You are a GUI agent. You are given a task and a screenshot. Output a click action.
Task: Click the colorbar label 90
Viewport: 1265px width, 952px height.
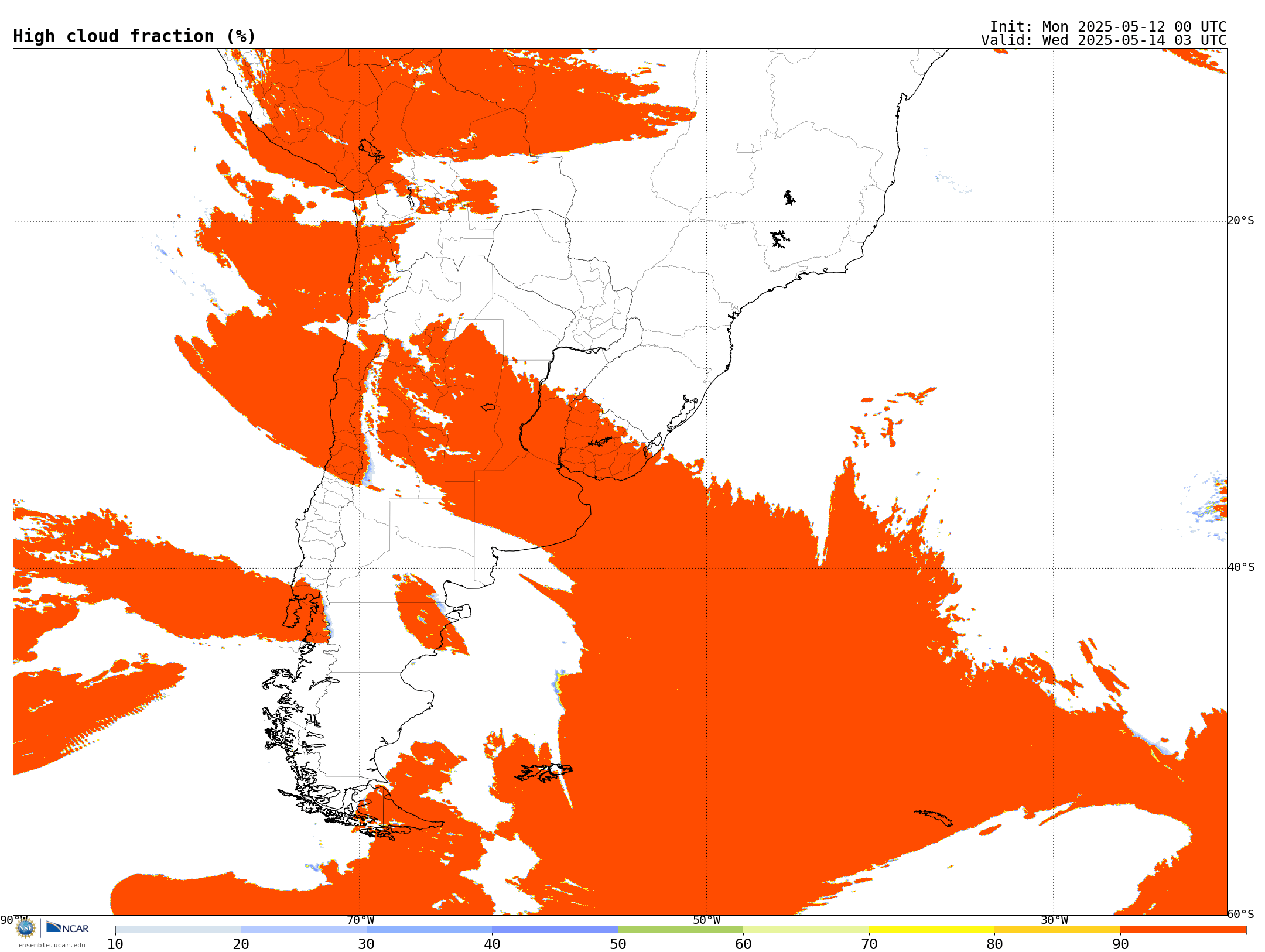(1120, 944)
